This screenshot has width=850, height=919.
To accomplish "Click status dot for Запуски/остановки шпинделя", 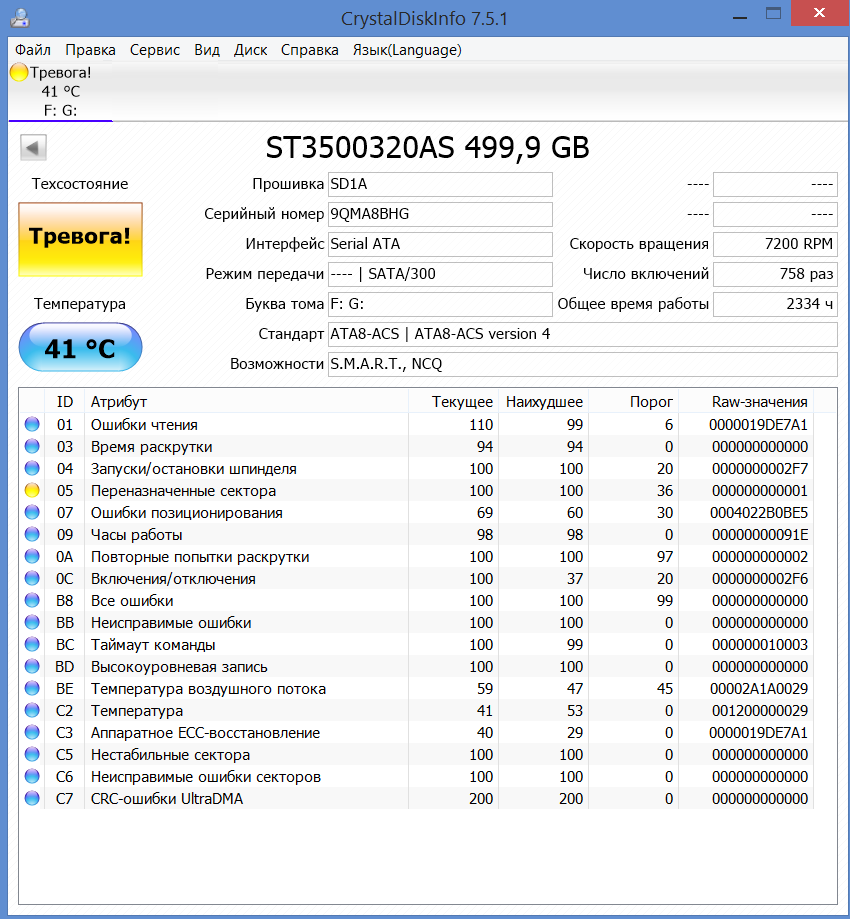I will tap(32, 468).
